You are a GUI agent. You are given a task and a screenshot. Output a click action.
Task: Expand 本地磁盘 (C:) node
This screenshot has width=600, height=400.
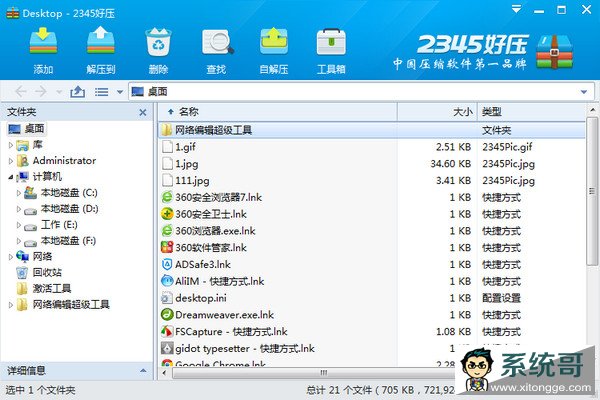click(x=18, y=193)
